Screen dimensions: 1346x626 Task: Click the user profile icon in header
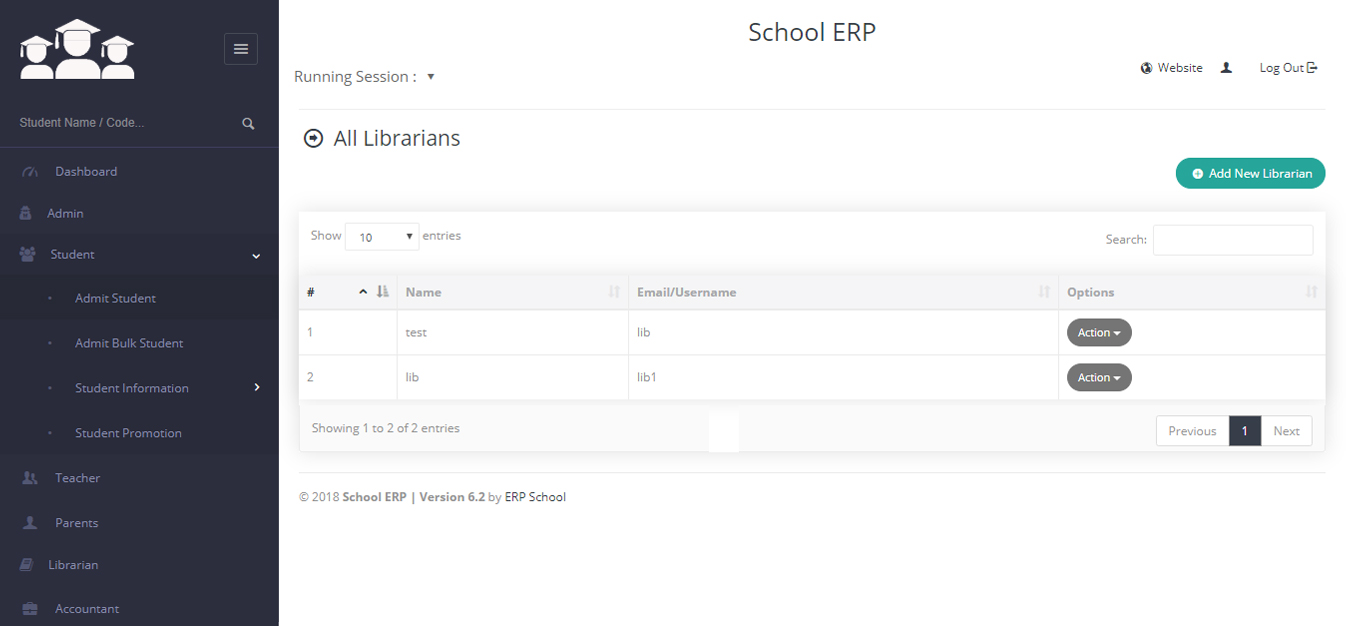point(1226,68)
